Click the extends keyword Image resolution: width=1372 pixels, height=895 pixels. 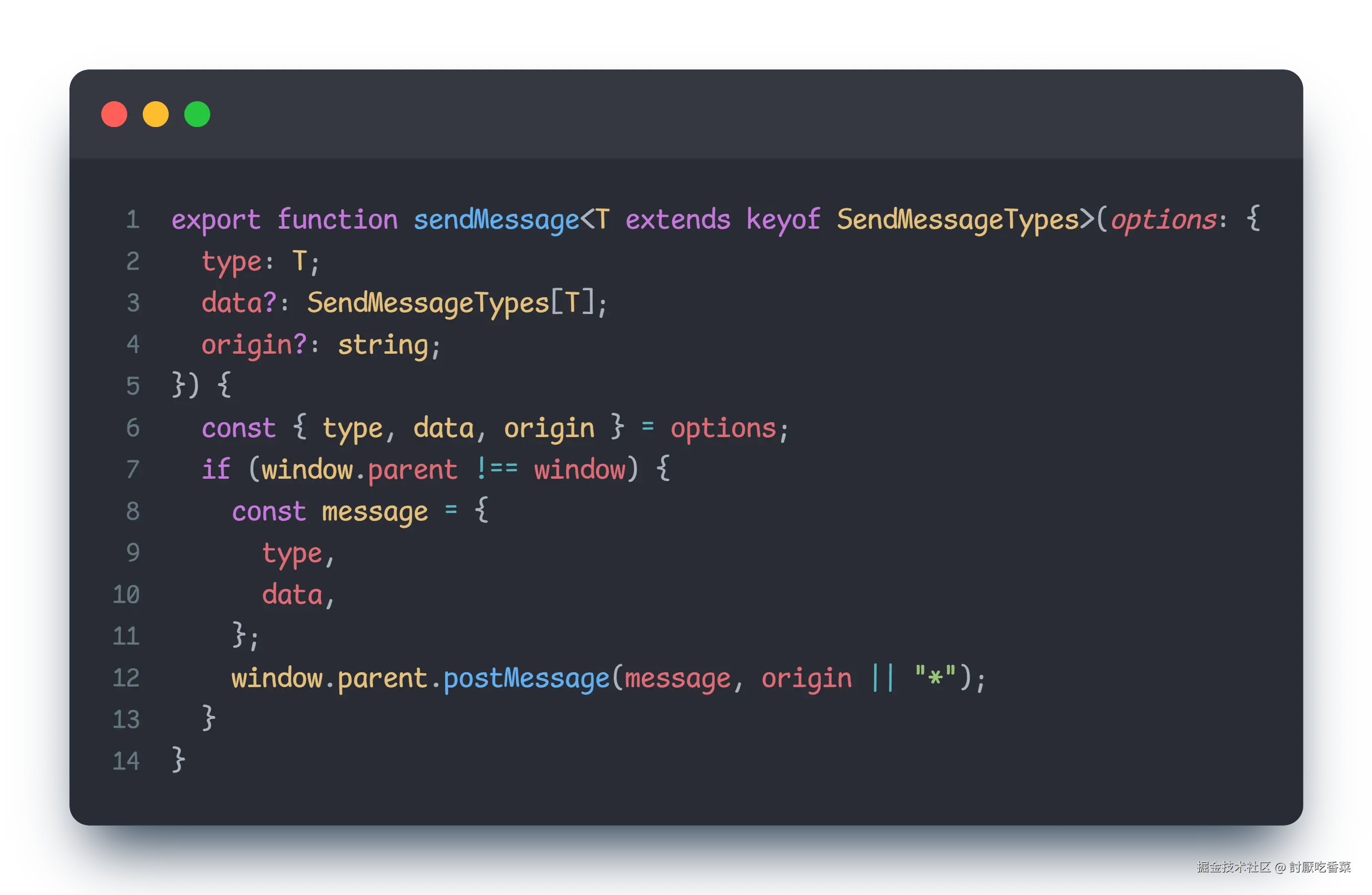pos(678,220)
